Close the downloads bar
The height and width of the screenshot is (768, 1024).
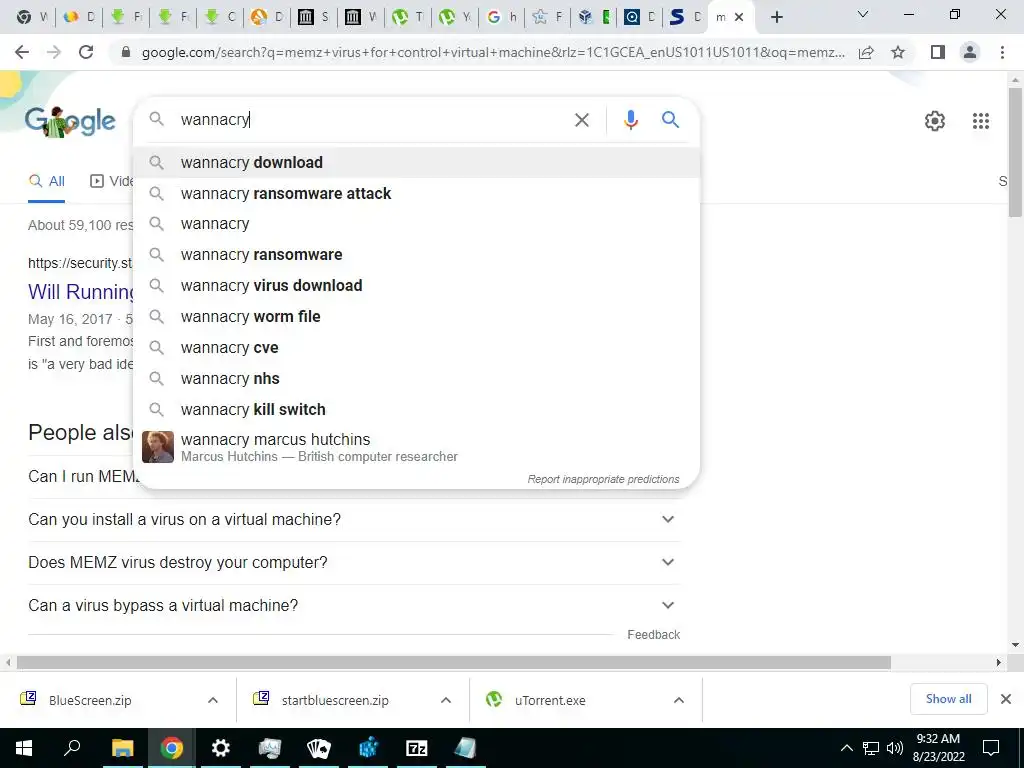[1006, 699]
